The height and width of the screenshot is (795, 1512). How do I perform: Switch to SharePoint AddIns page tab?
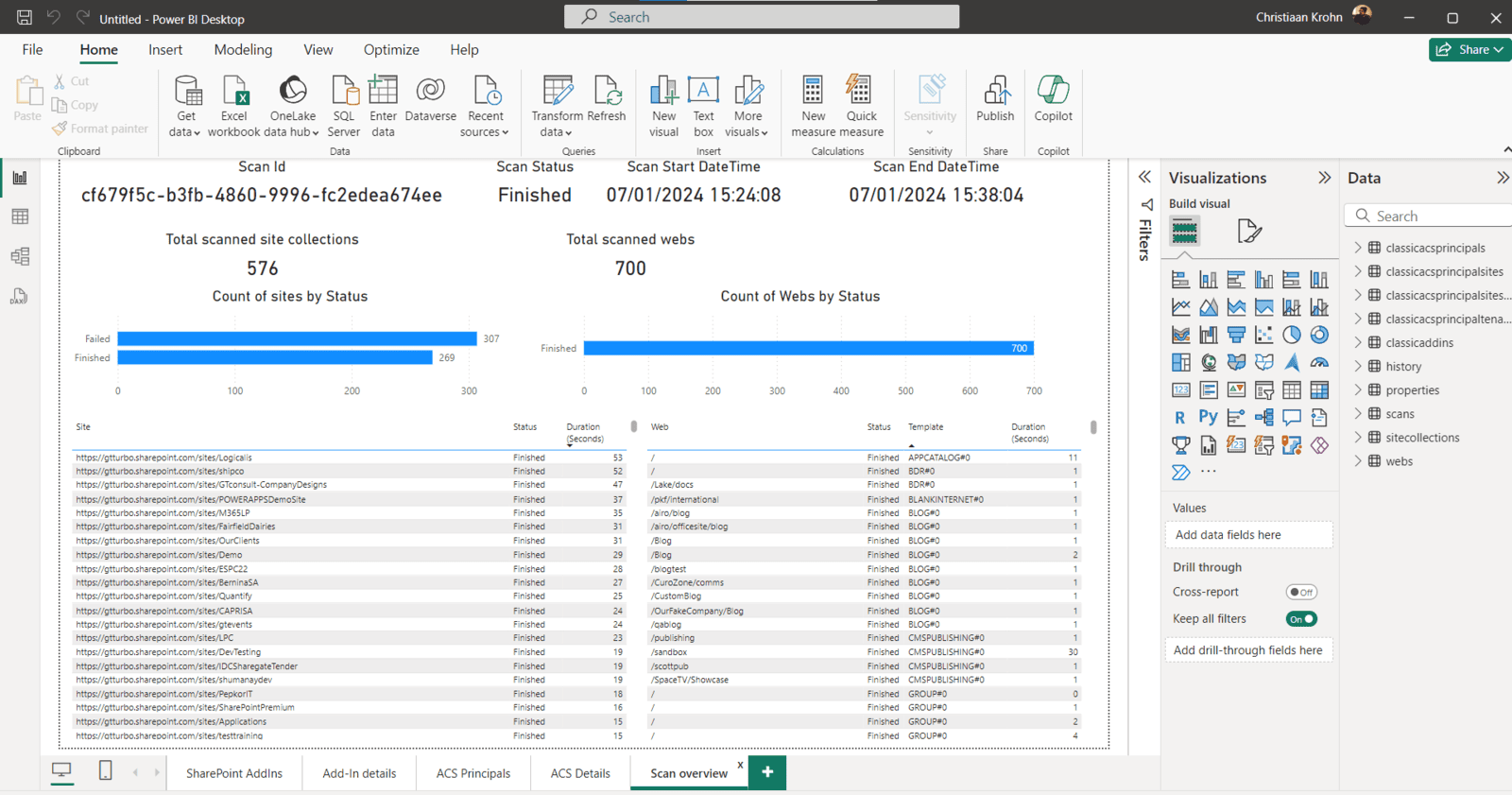coord(234,773)
